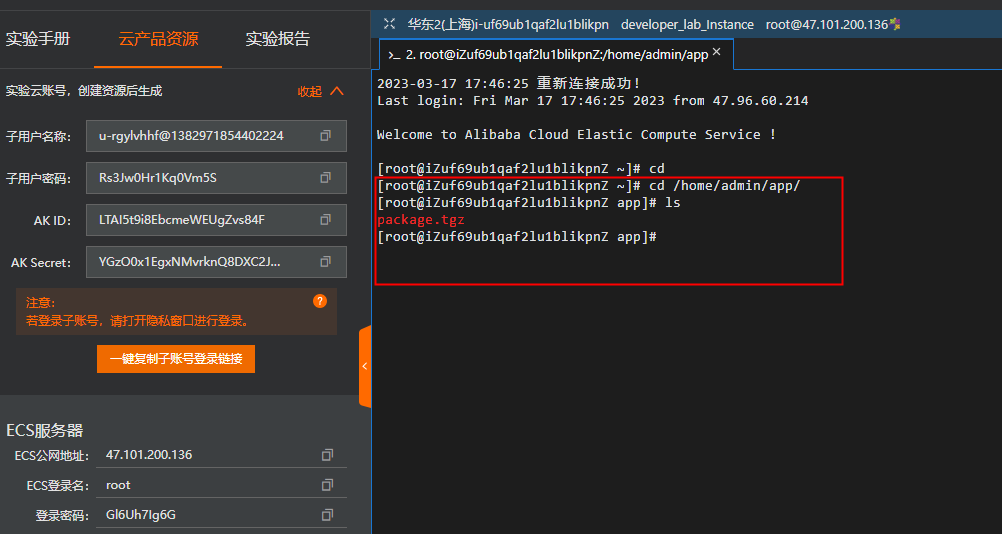Select the ECS public IP 47.101.200.136

coord(149,455)
